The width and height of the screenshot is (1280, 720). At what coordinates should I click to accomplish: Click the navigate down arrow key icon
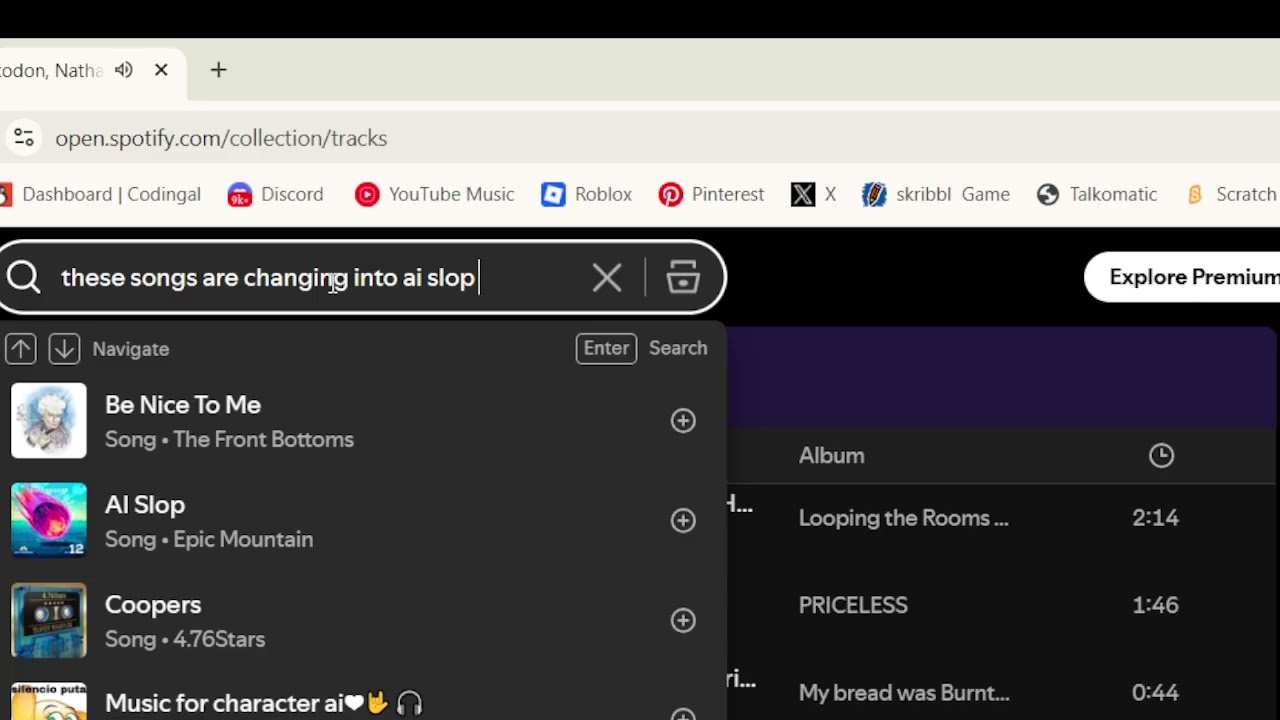click(x=64, y=349)
